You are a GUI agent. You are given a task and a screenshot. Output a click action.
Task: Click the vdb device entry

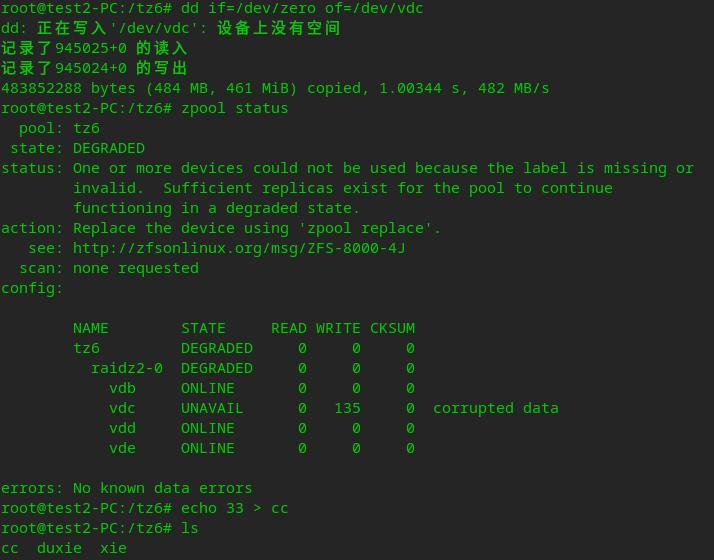click(x=122, y=388)
